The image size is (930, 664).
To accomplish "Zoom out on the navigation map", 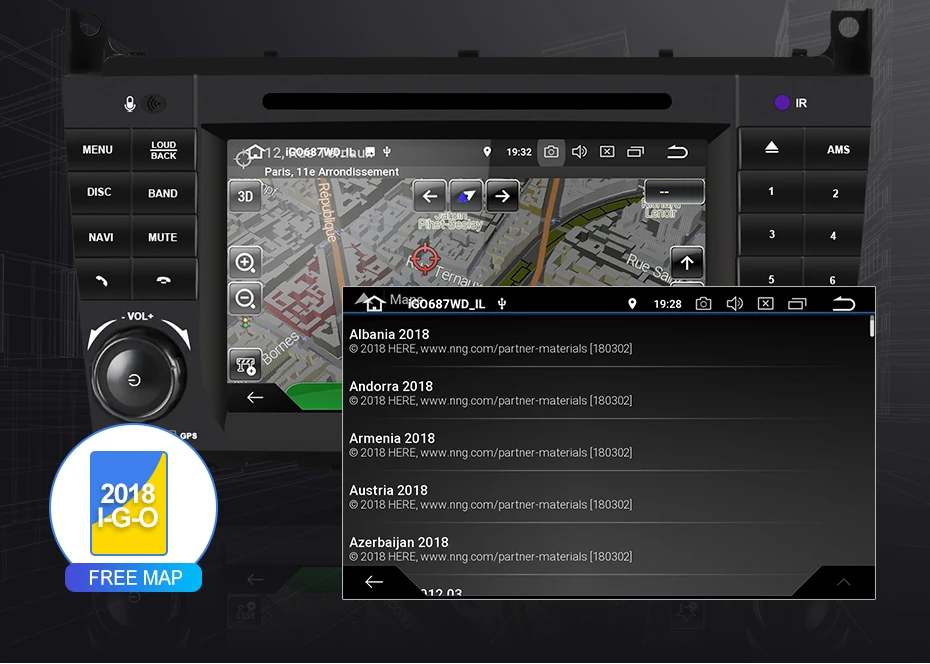I will pos(245,298).
